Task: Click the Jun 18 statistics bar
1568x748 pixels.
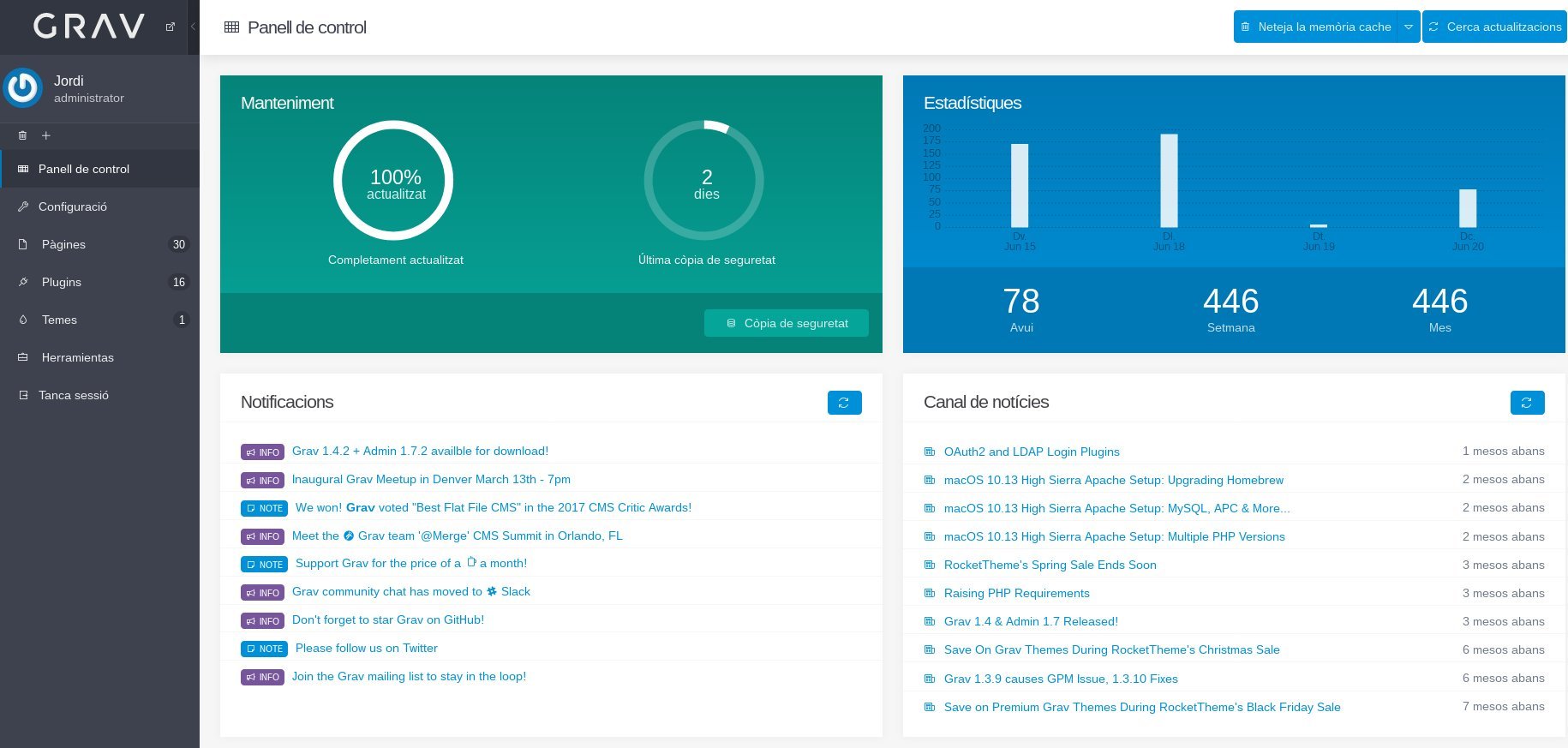Action: point(1169,180)
